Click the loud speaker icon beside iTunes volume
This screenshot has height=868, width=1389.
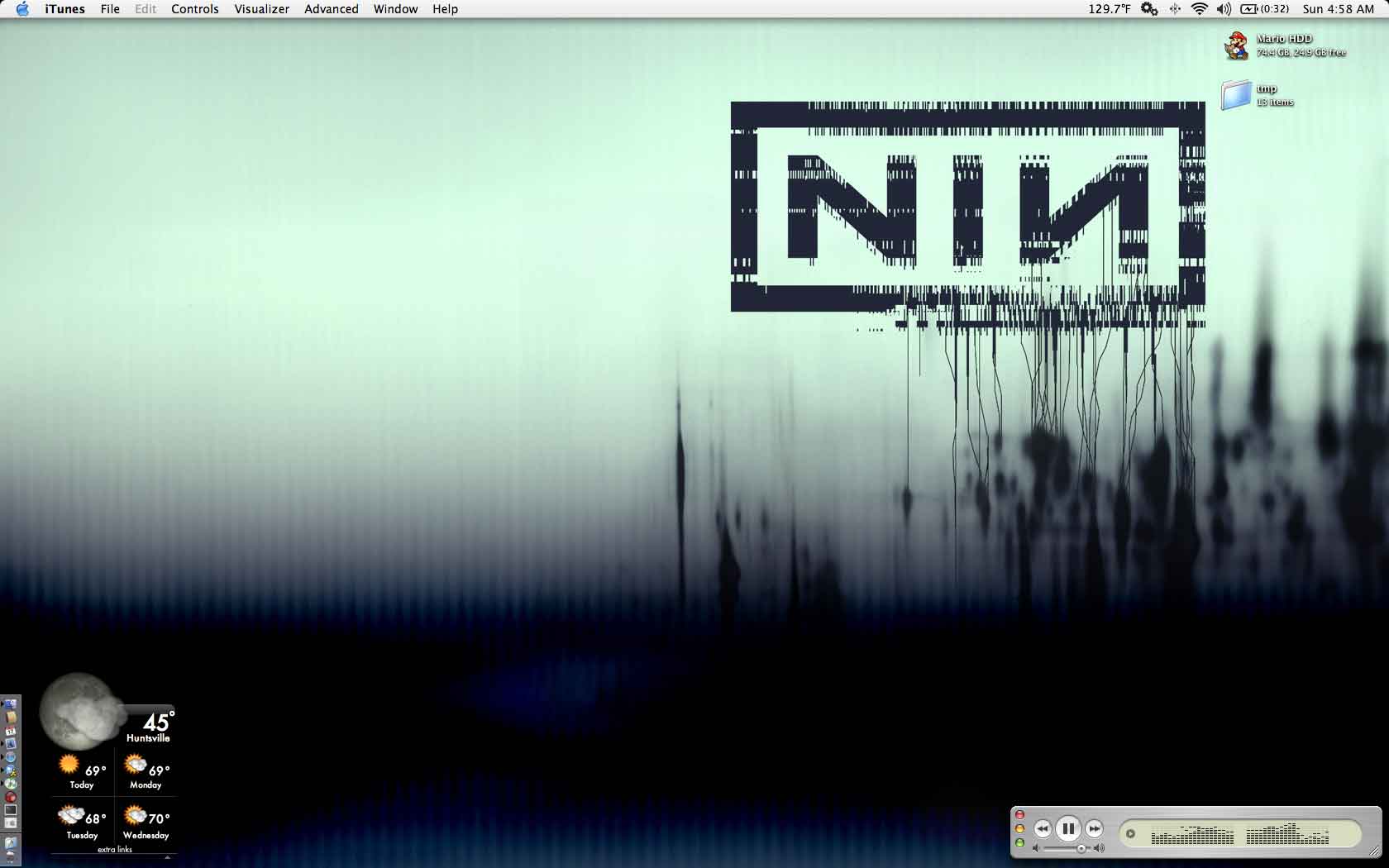(x=1099, y=849)
